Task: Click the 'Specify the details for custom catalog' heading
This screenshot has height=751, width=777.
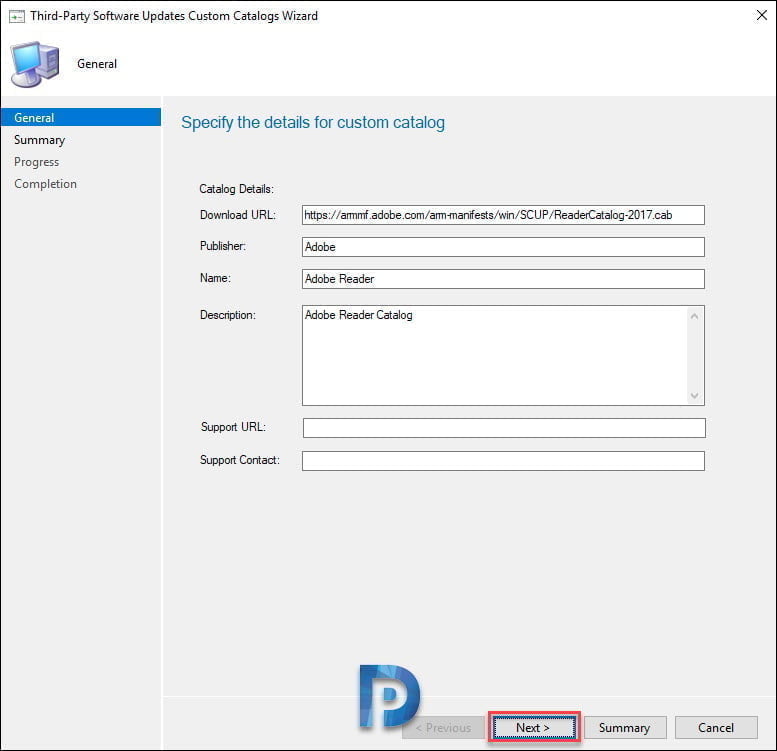Action: 313,122
